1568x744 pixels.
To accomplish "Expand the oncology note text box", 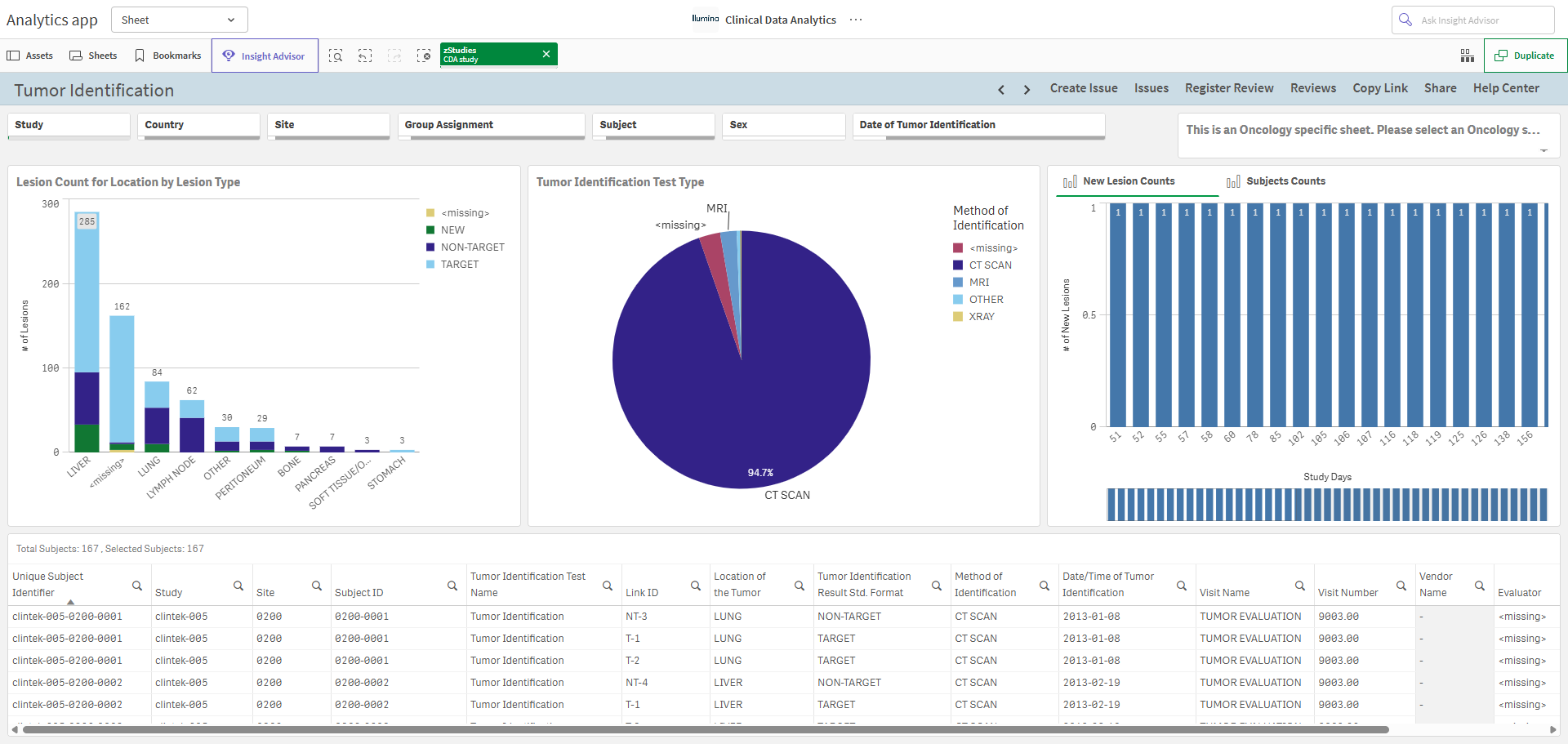I will pos(1543,151).
